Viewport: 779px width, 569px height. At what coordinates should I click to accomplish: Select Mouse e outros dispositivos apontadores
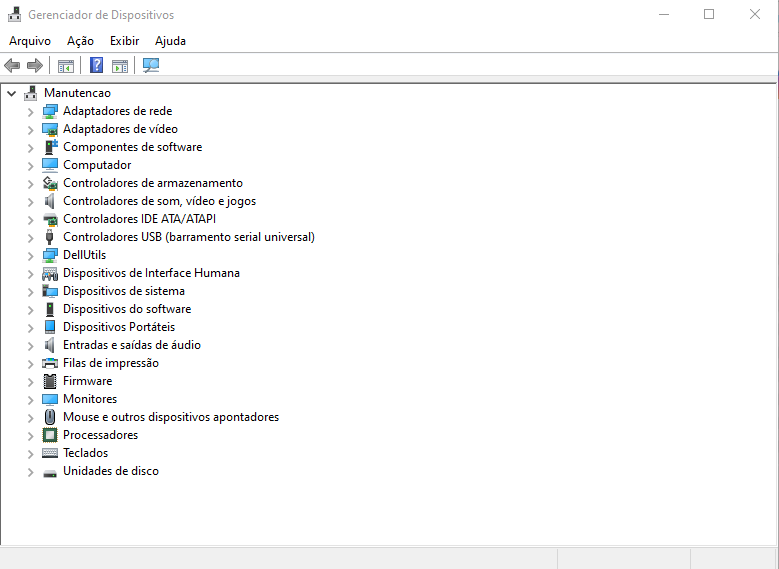(171, 417)
